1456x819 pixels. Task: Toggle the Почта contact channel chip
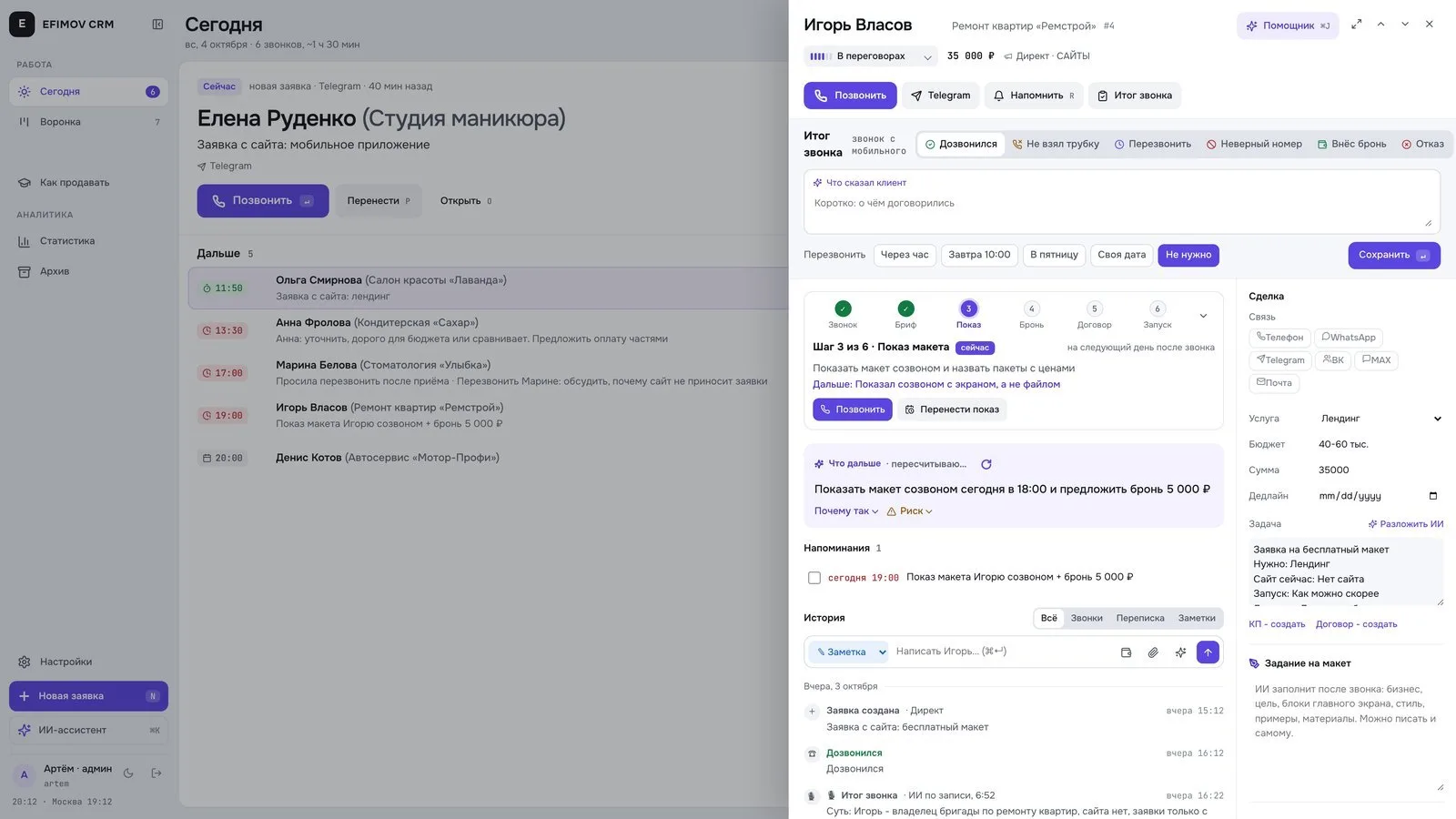tap(1274, 383)
